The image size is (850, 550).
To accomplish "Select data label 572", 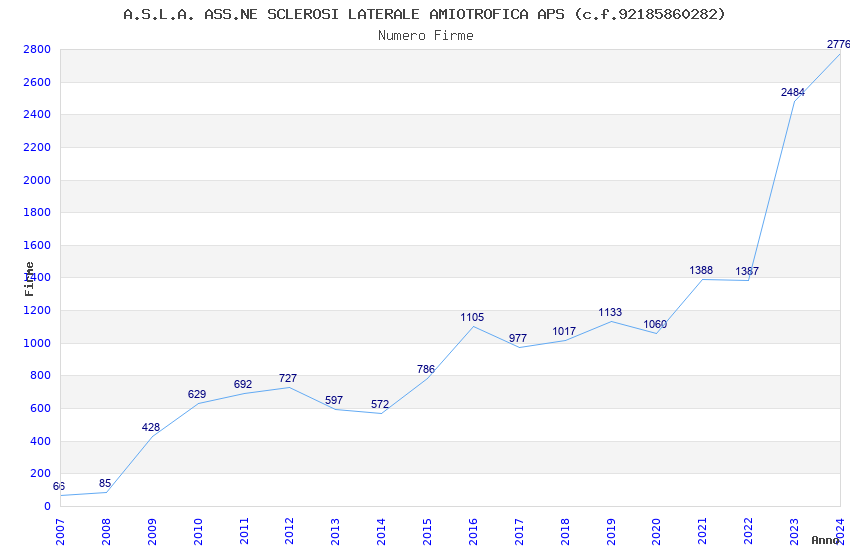I will tap(380, 404).
